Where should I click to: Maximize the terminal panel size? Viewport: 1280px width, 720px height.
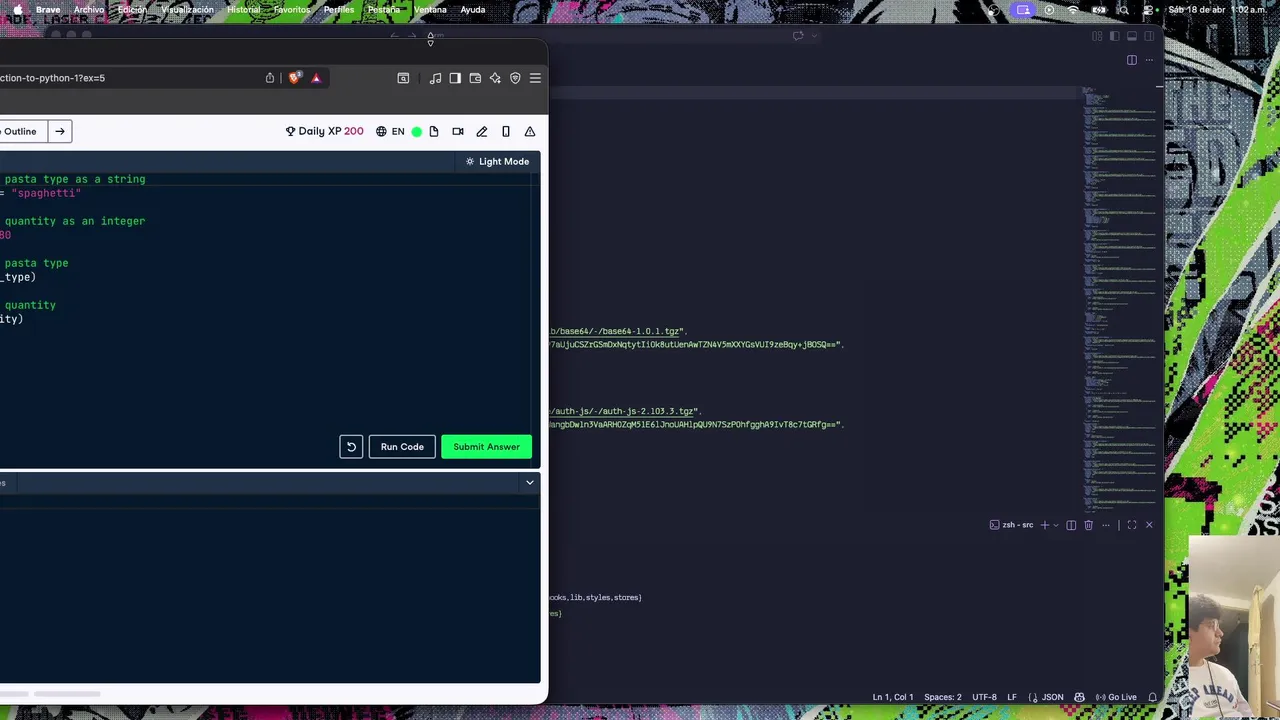(1132, 525)
